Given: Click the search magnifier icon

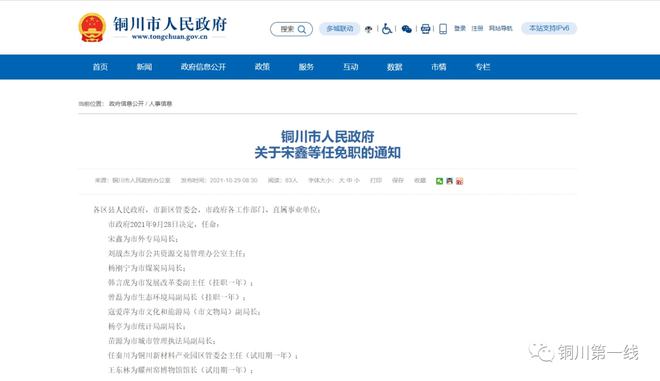Looking at the screenshot, I should [x=302, y=29].
